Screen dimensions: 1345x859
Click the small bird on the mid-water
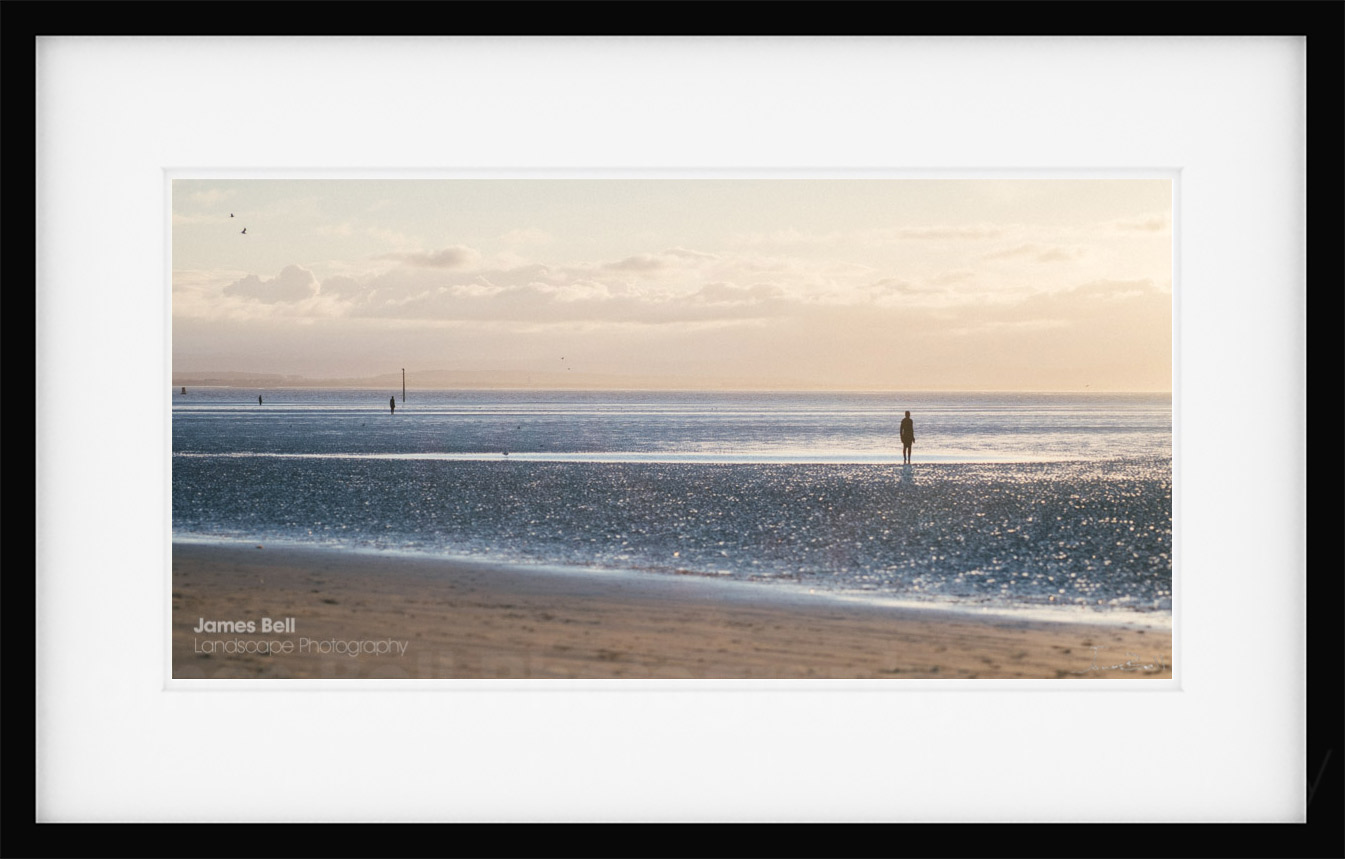pyautogui.click(x=505, y=452)
